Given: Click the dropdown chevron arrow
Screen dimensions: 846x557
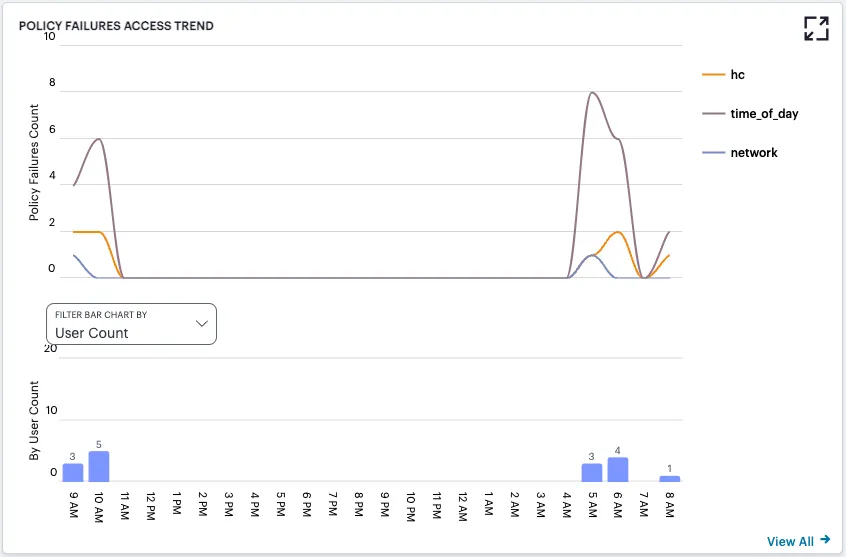Looking at the screenshot, I should (202, 323).
